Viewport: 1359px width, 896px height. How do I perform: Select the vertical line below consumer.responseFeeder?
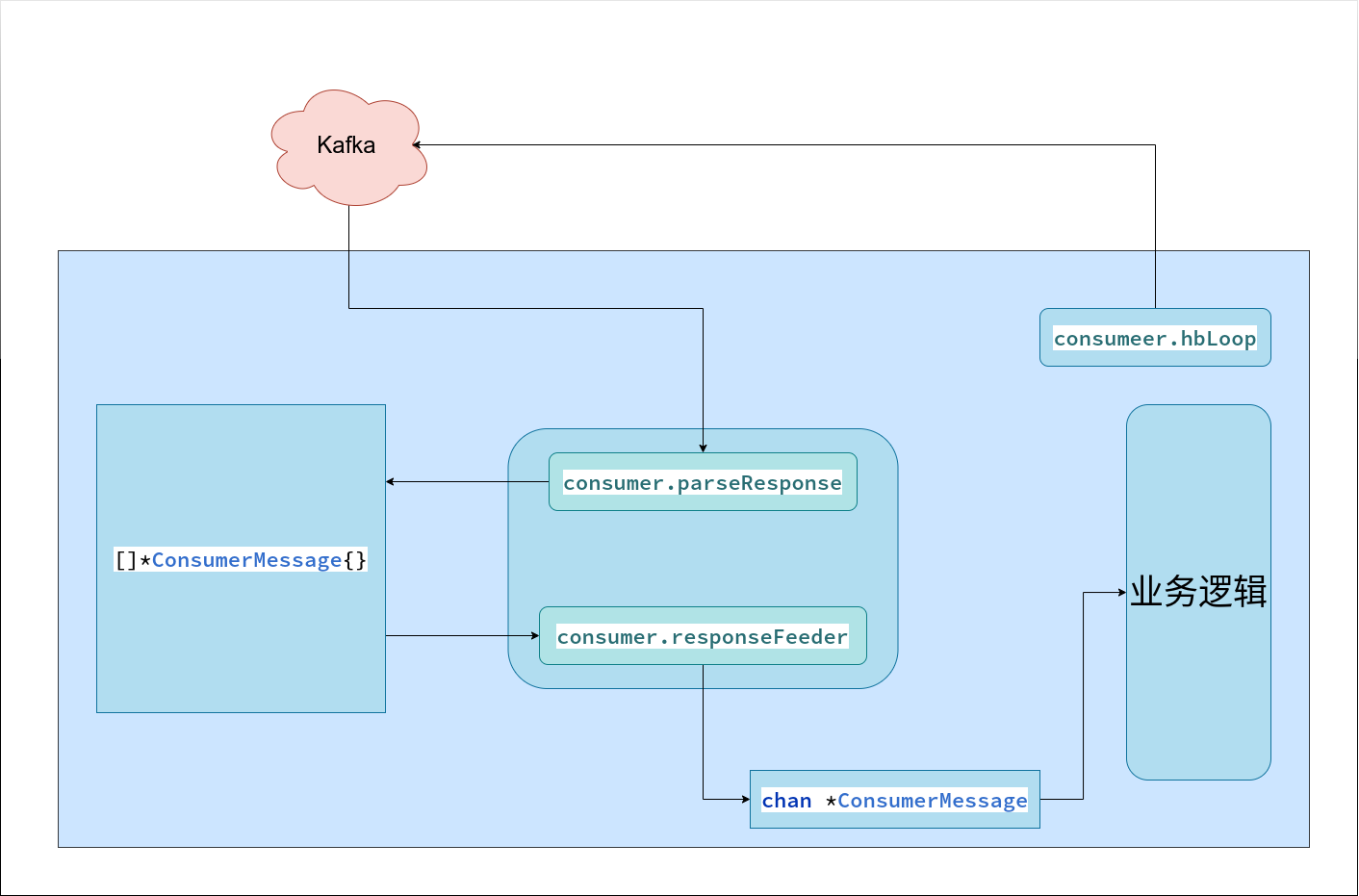(703, 731)
